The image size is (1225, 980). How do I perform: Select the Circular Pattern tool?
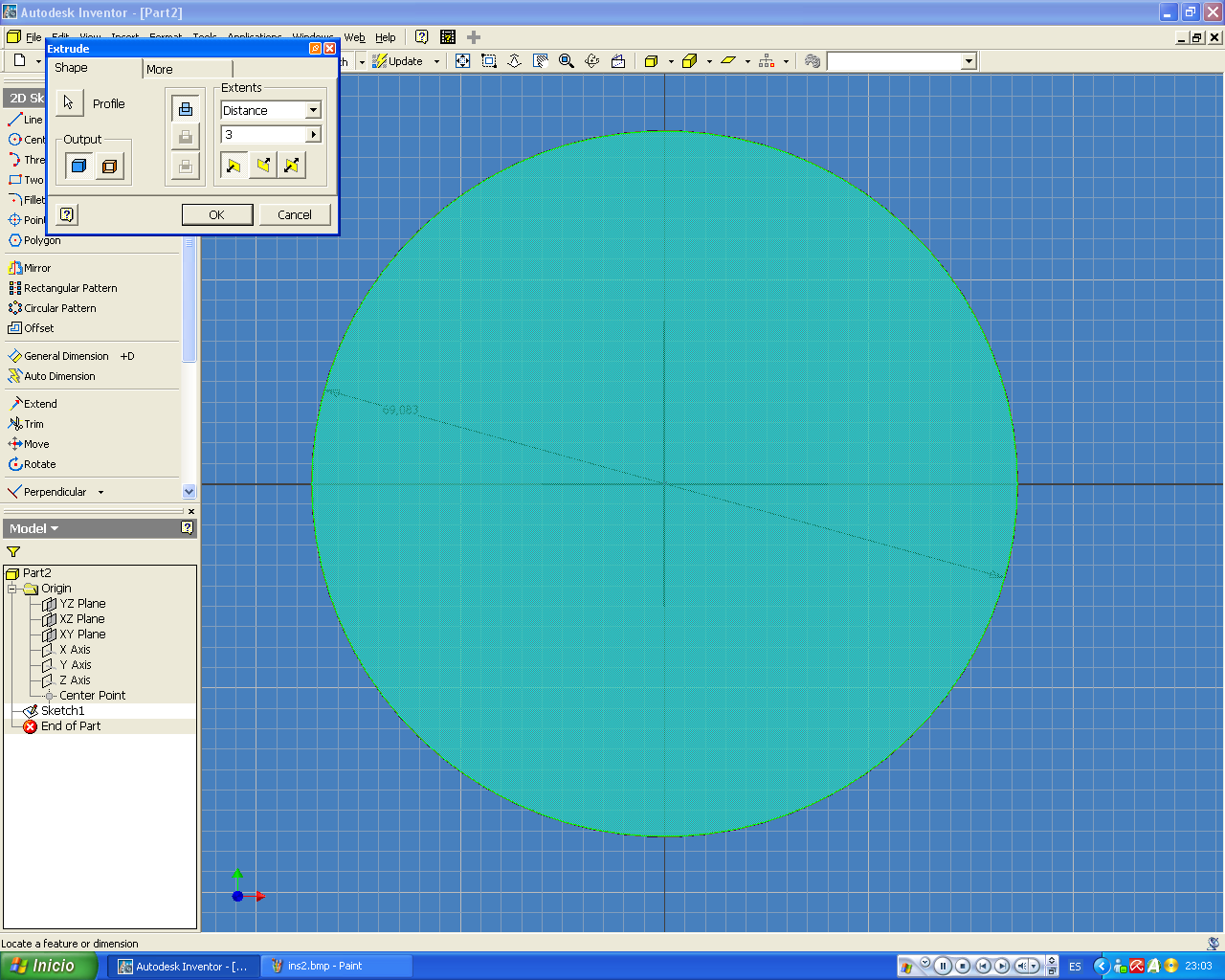coord(53,308)
